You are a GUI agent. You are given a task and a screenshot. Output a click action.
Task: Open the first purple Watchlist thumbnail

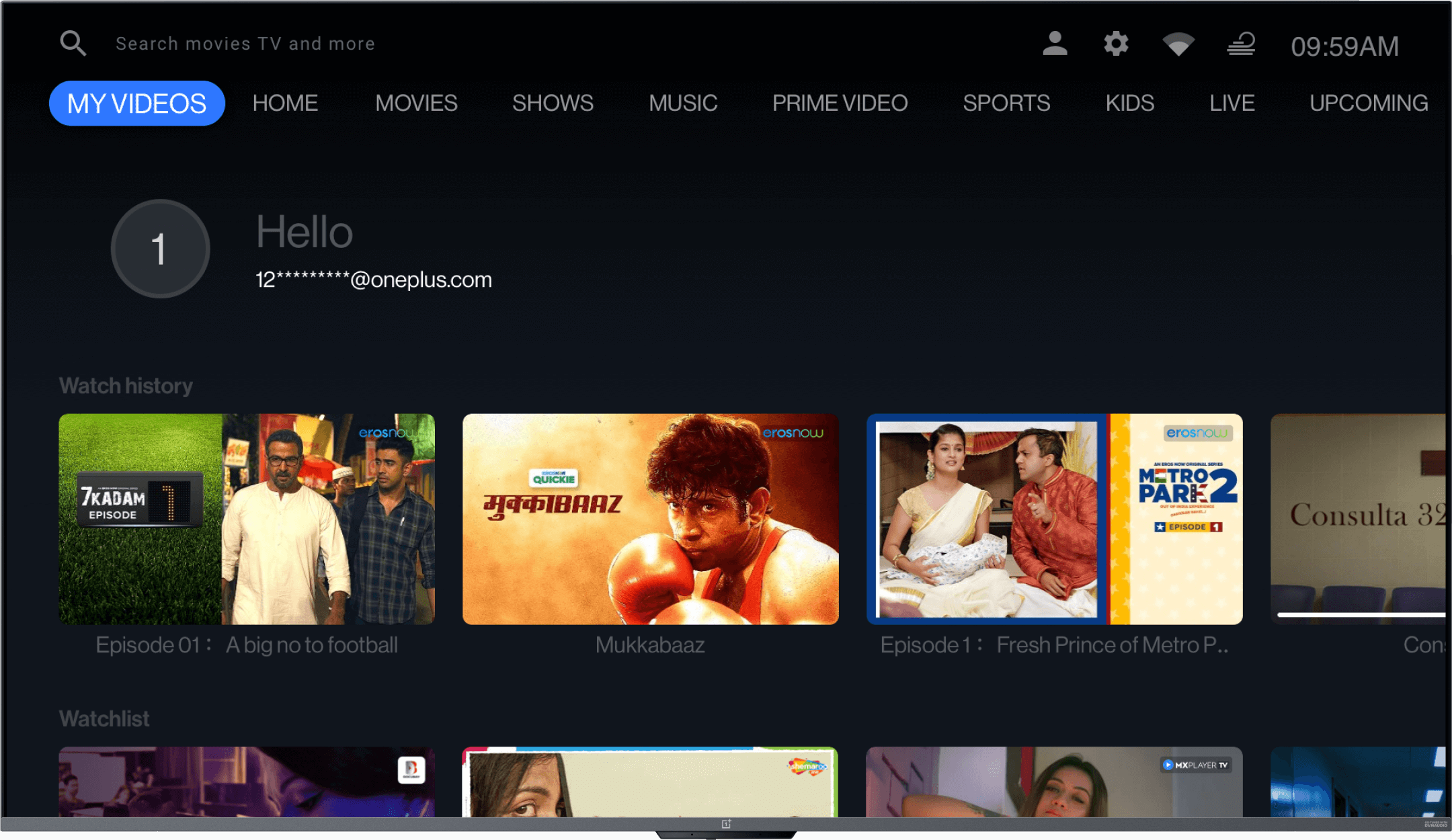[247, 782]
